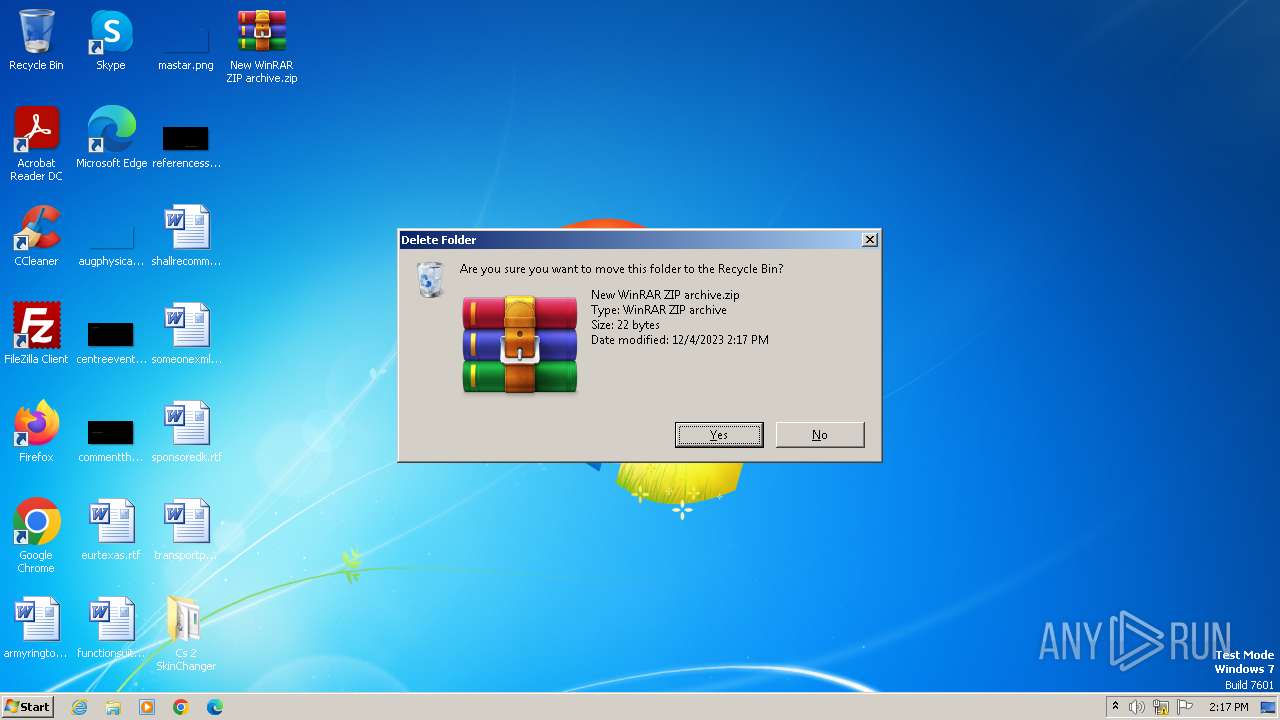Click the Size: 22 bytes text

(x=625, y=325)
